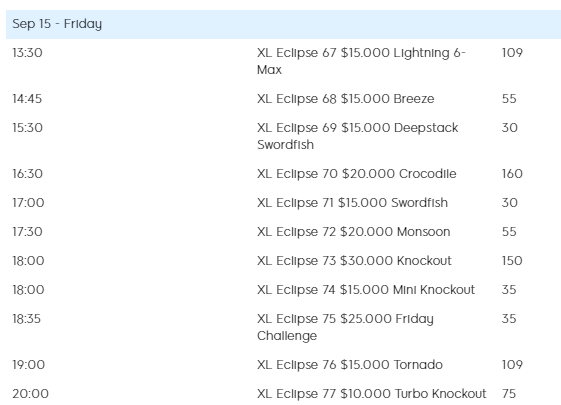The image size is (561, 405).
Task: Select the 75 buy-in for Turbo Knockout
Action: 509,394
